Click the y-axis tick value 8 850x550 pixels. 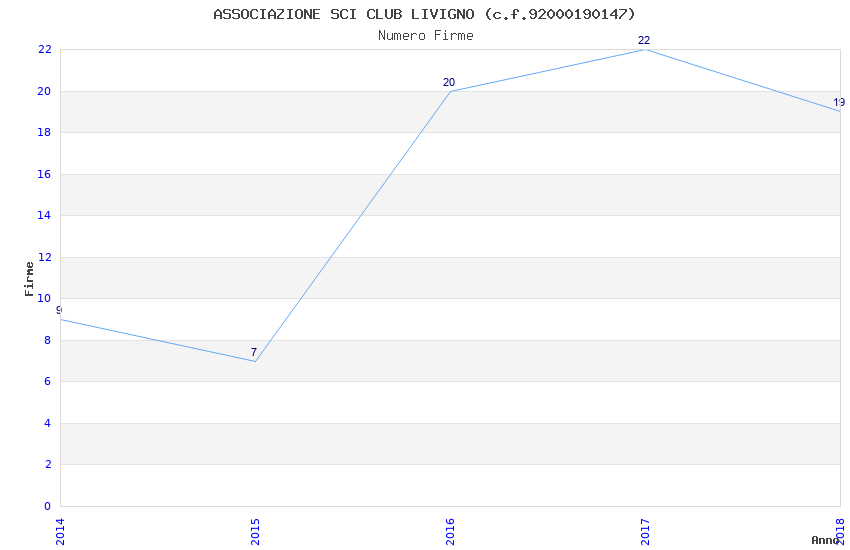click(x=48, y=340)
